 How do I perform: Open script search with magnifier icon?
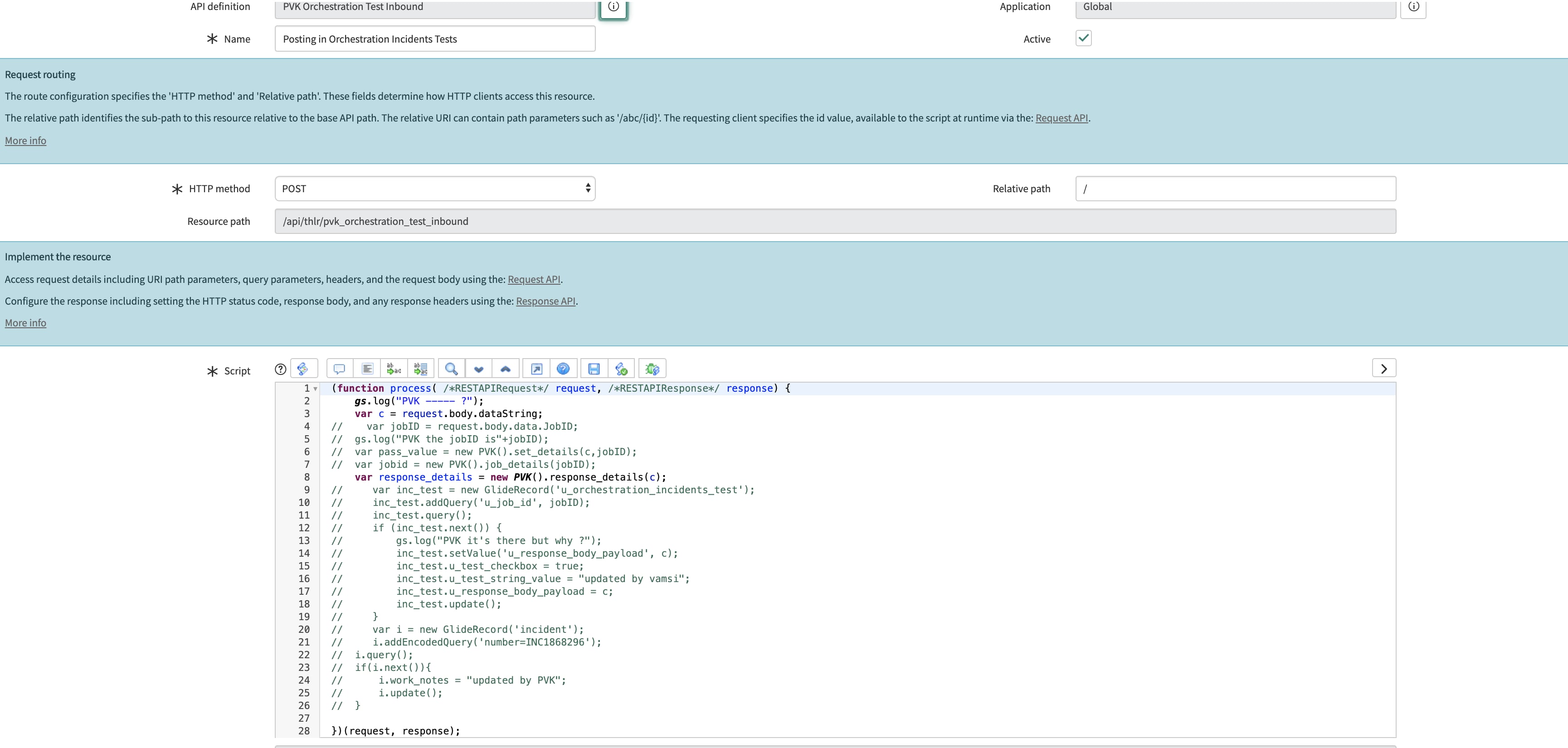coord(451,369)
